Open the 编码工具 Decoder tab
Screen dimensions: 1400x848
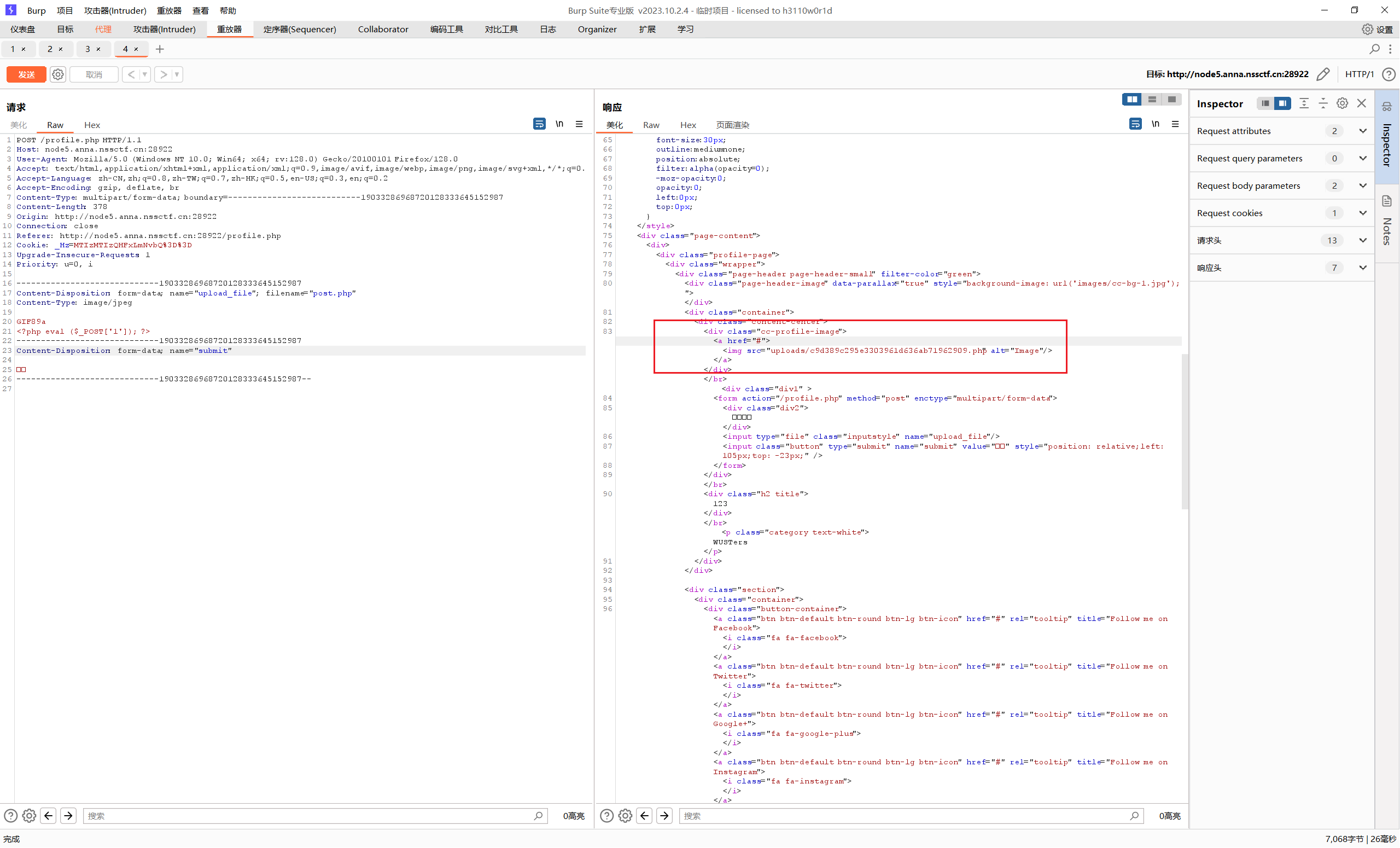pos(447,29)
